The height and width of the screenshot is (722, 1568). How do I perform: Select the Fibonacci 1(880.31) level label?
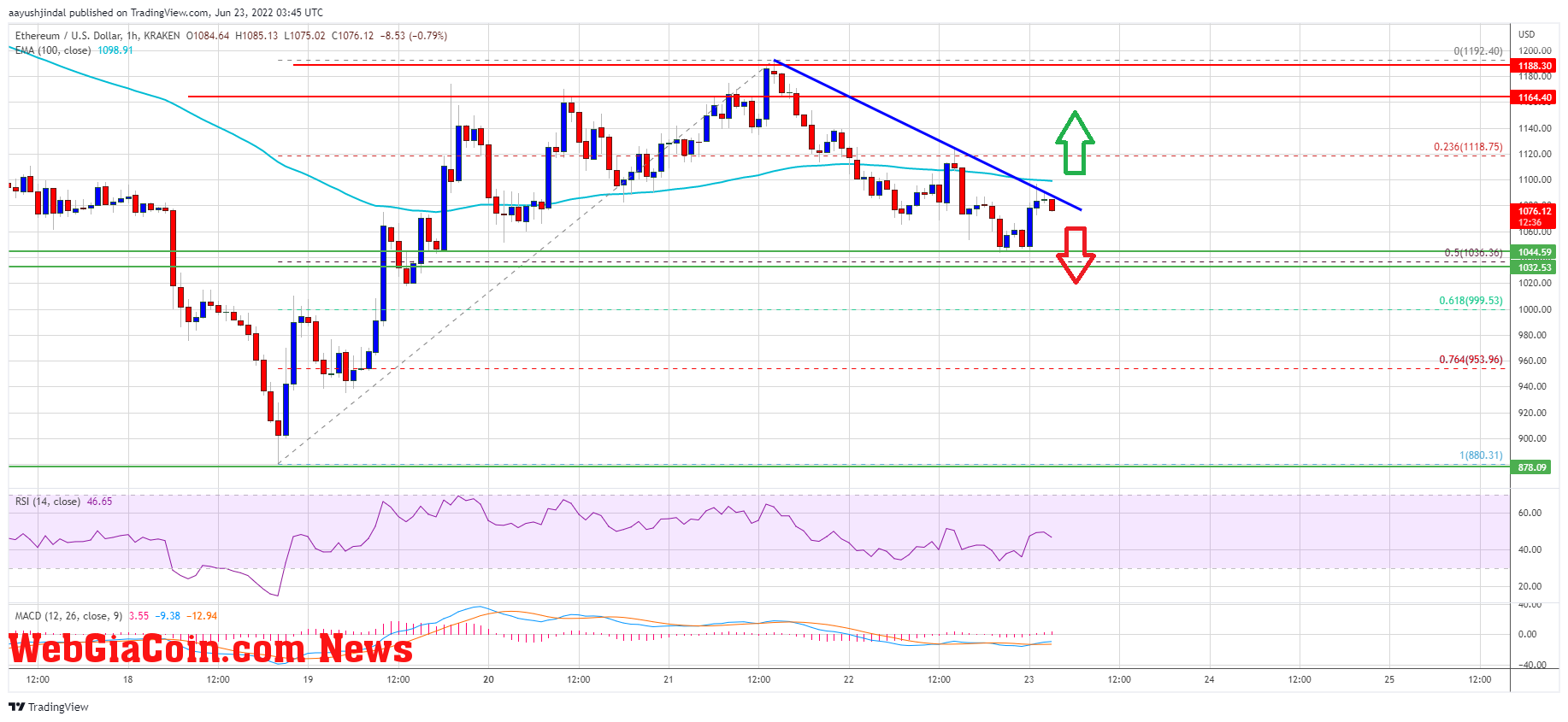click(x=1481, y=455)
